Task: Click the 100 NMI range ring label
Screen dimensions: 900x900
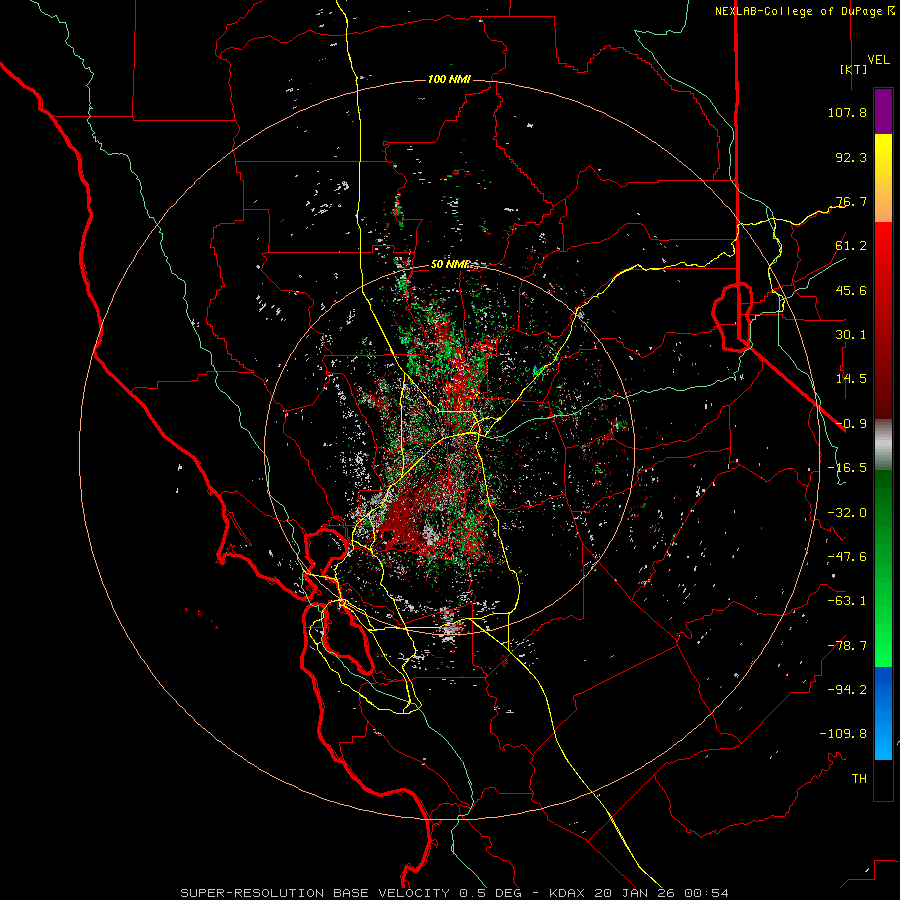Action: coord(449,79)
